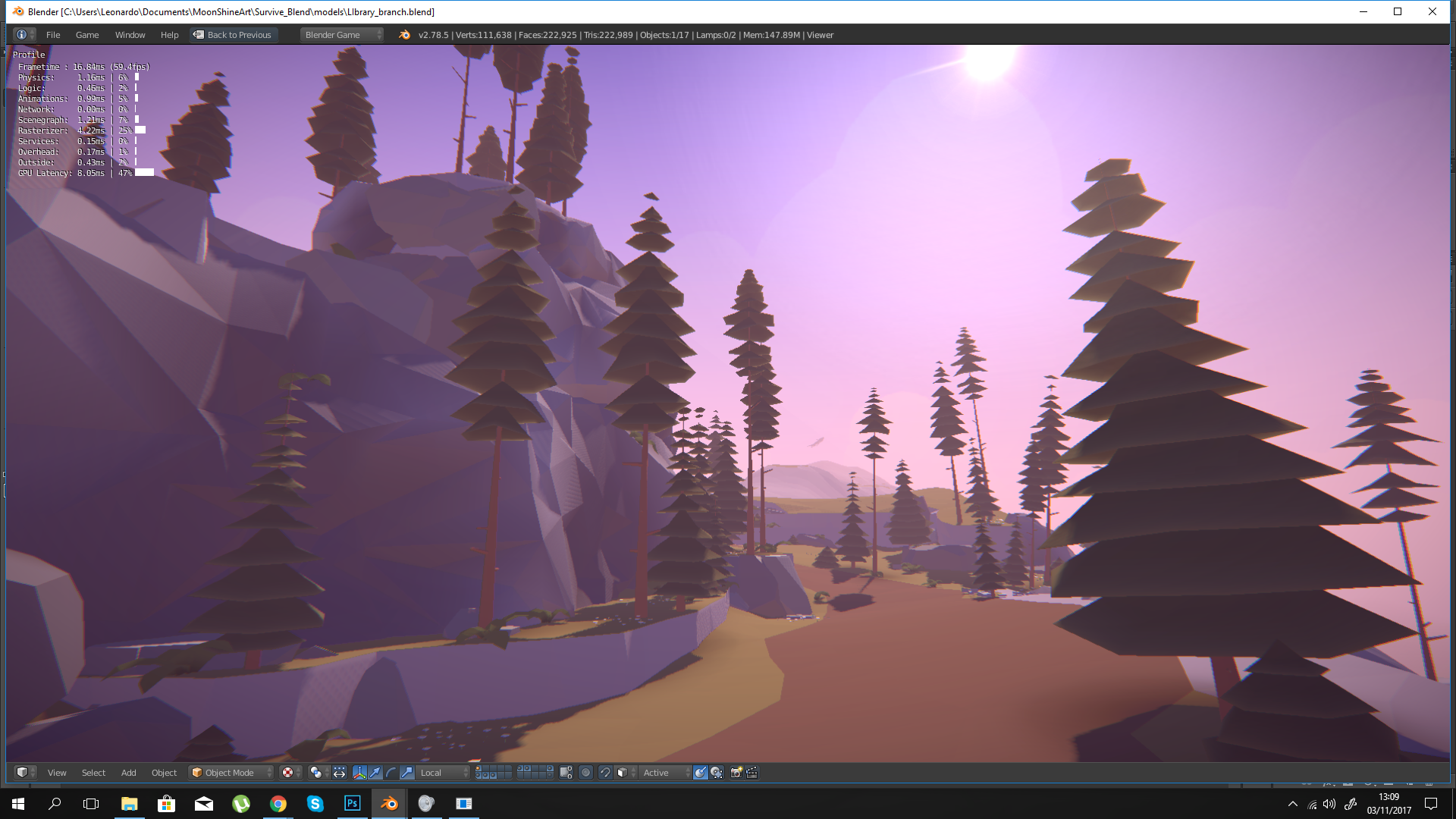Select the translate manipulator arrow

pyautogui.click(x=375, y=773)
